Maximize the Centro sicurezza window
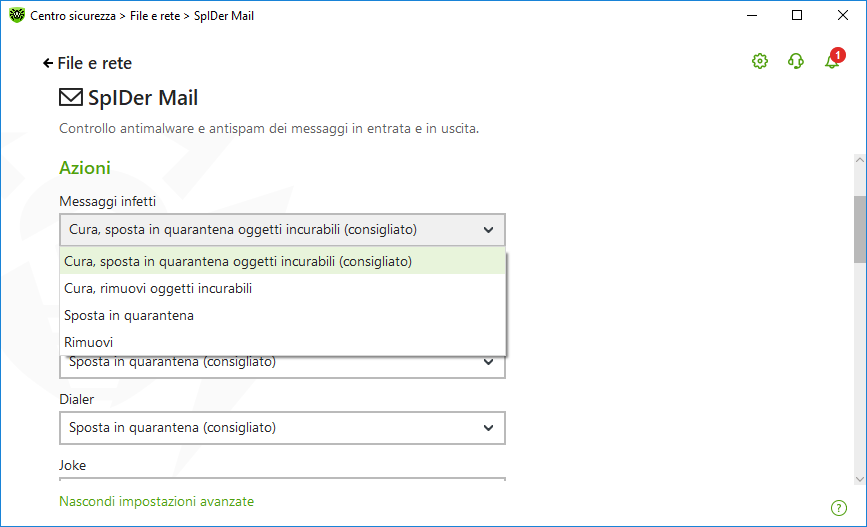Screen dimensions: 867x527 point(797,16)
